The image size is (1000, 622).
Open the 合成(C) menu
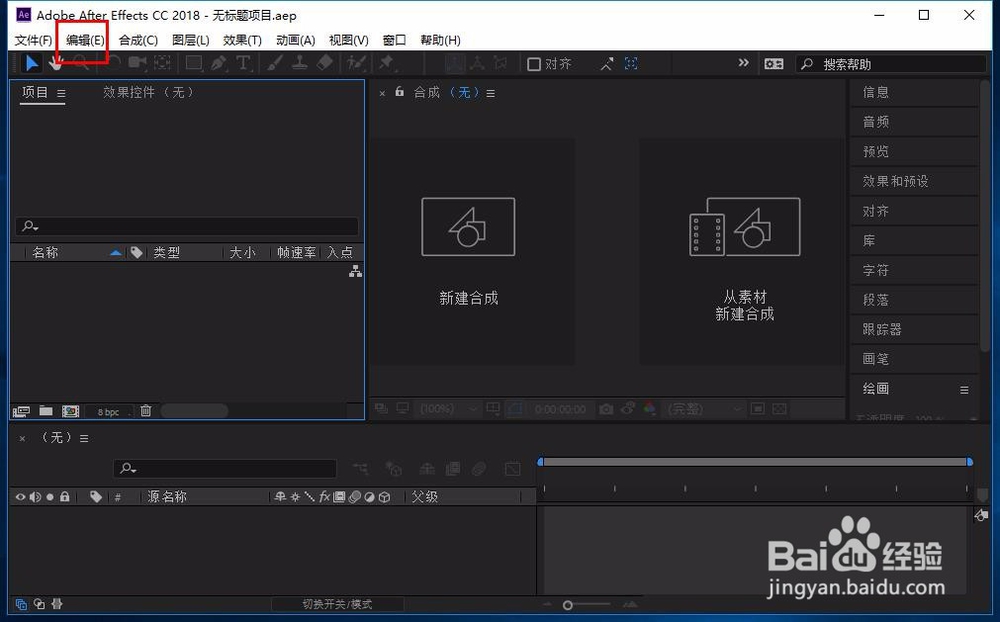tap(138, 40)
